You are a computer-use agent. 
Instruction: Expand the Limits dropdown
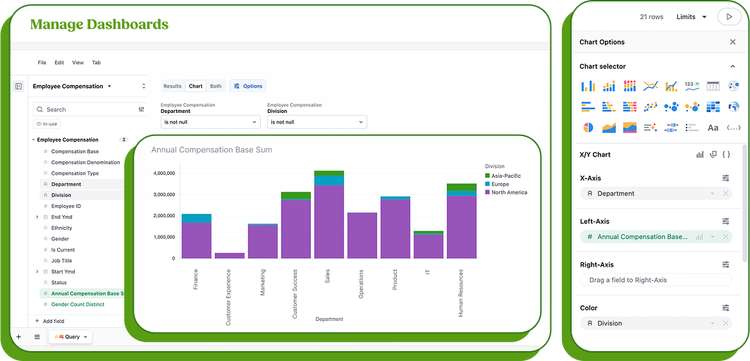(691, 17)
